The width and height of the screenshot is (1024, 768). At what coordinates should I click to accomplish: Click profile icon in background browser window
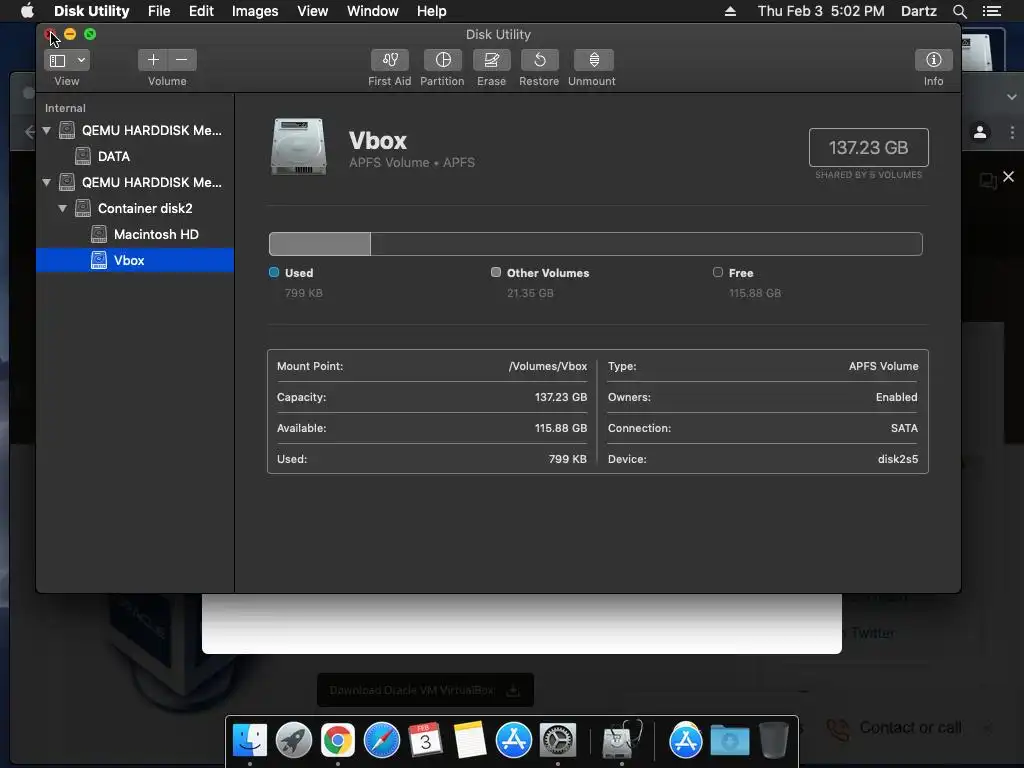(980, 132)
